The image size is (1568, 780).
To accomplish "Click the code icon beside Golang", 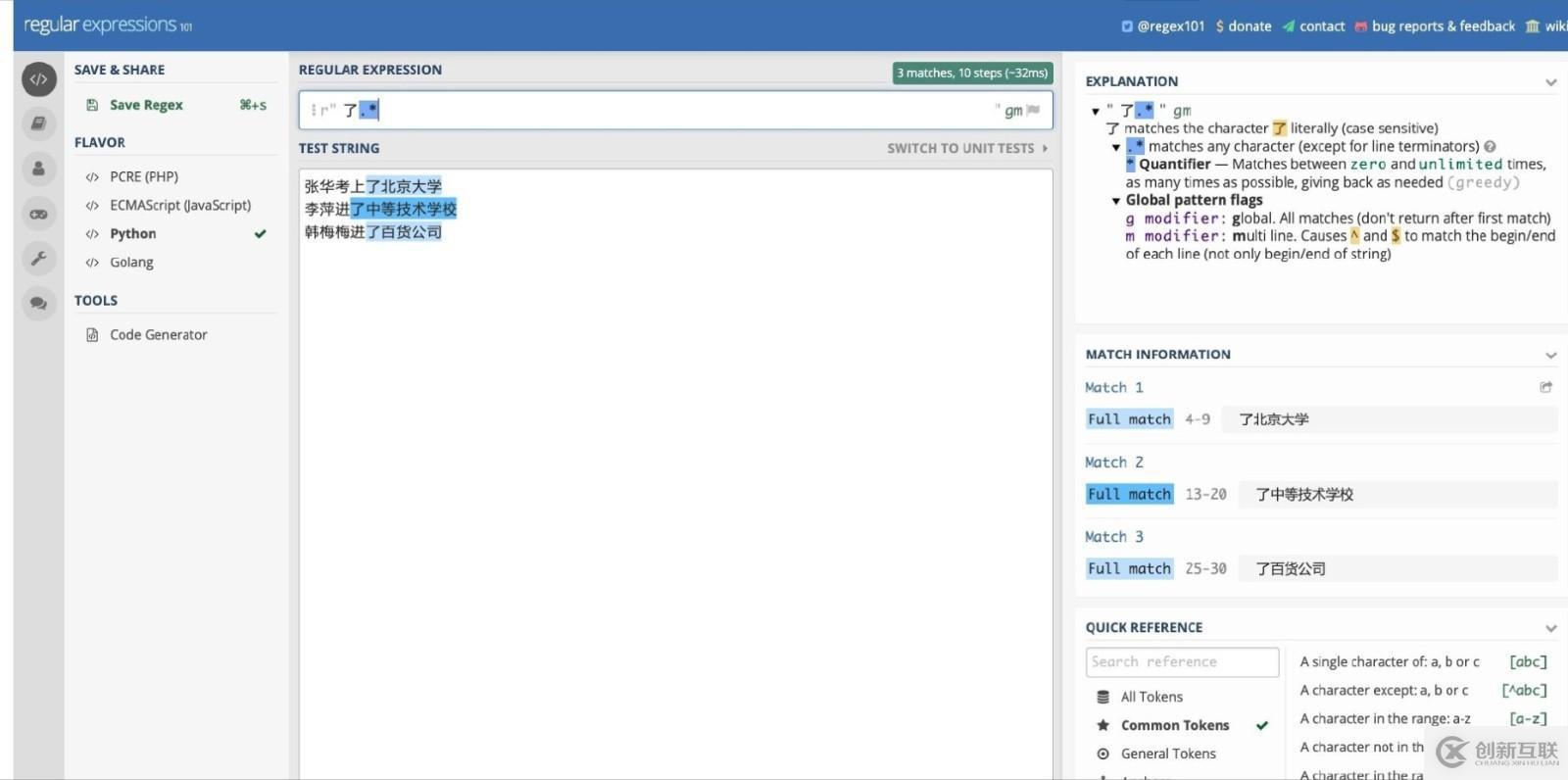I will pos(92,263).
